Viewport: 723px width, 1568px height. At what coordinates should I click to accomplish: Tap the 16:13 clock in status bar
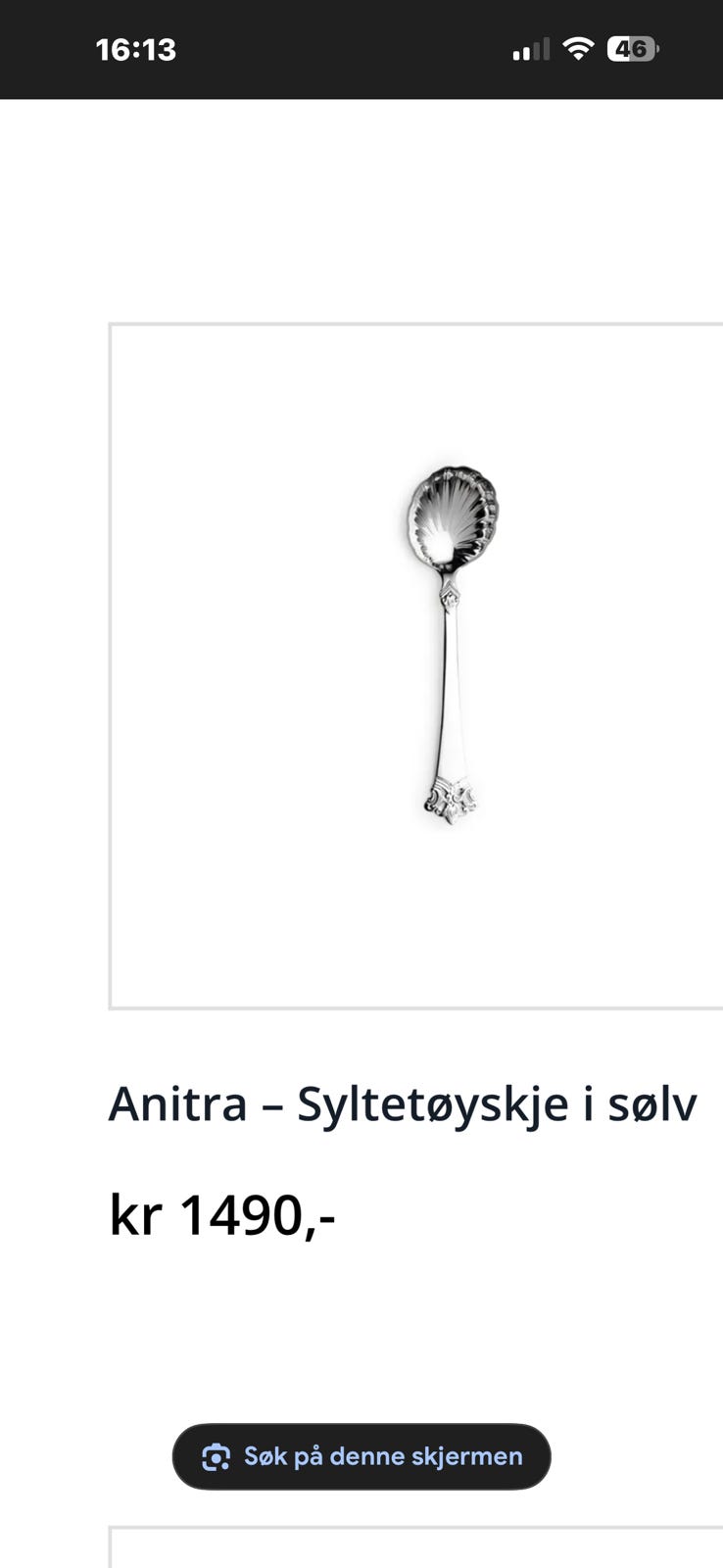click(136, 50)
